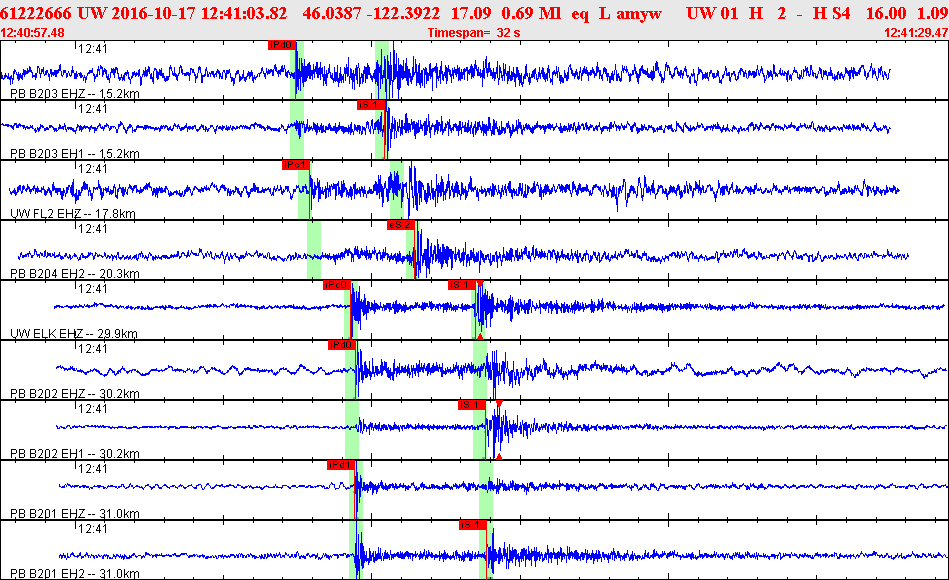Viewport: 949px width, 580px height.
Task: Click station label PB B202 EH1 -- 30.2km
Action: 75,453
